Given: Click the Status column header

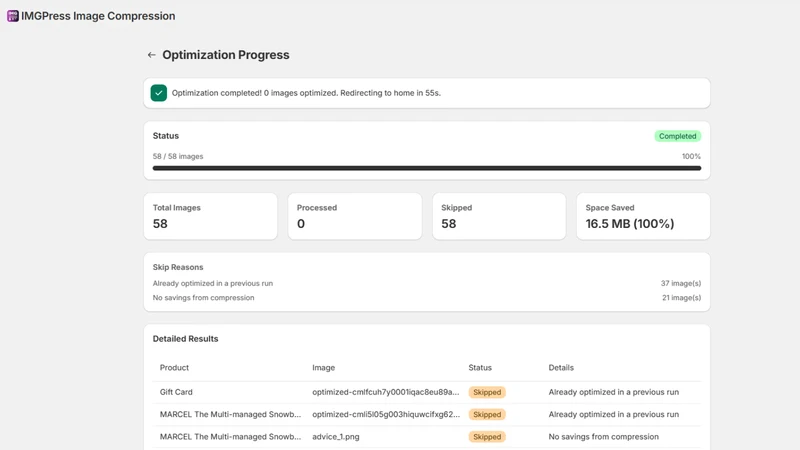Looking at the screenshot, I should pos(480,367).
